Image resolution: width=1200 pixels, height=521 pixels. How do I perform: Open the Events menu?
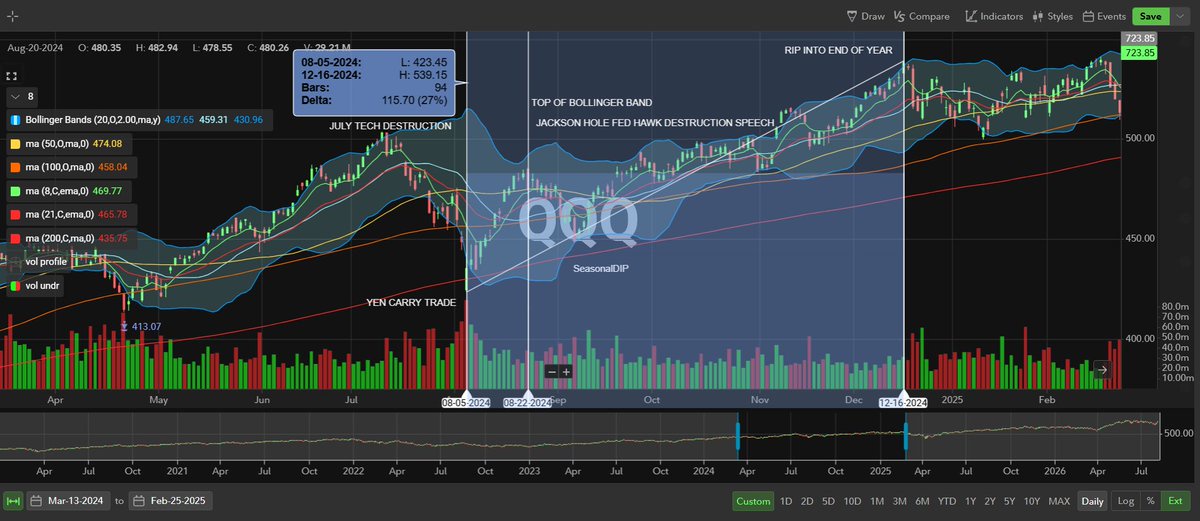[x=1103, y=16]
